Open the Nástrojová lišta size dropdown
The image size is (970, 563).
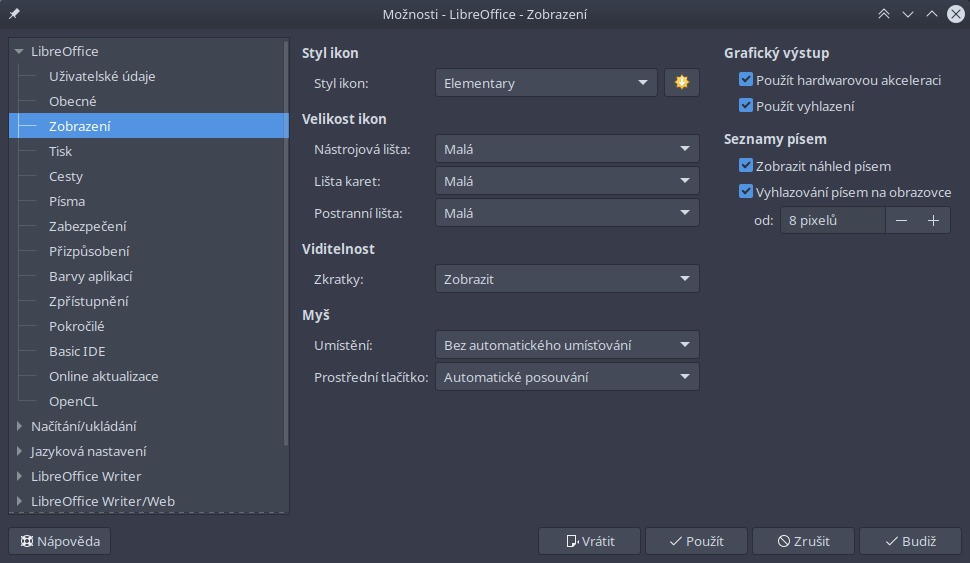[x=567, y=149]
